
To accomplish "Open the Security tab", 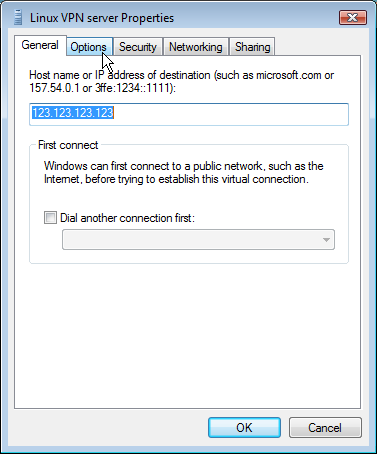I will tap(138, 47).
